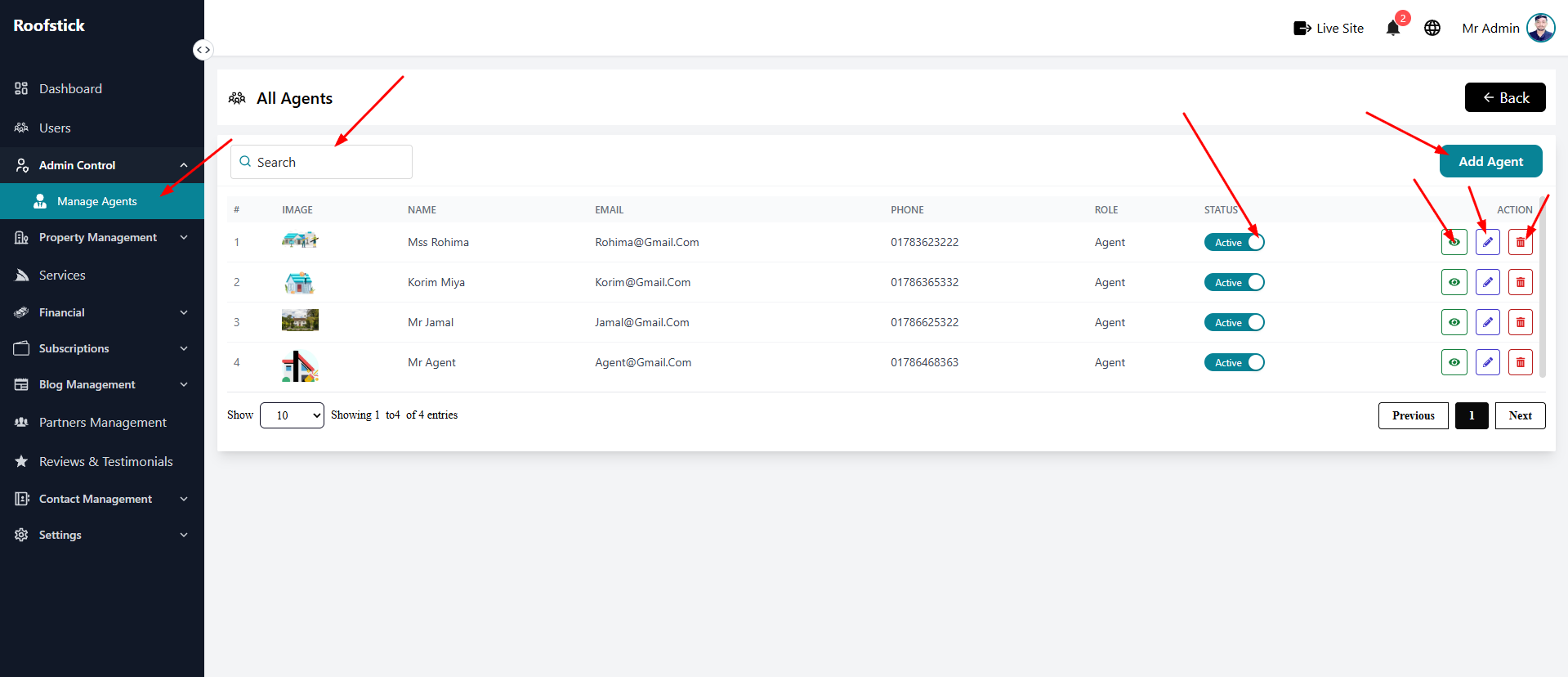Image resolution: width=1568 pixels, height=677 pixels.
Task: Click the sidebar collapse arrows icon
Action: [x=203, y=50]
